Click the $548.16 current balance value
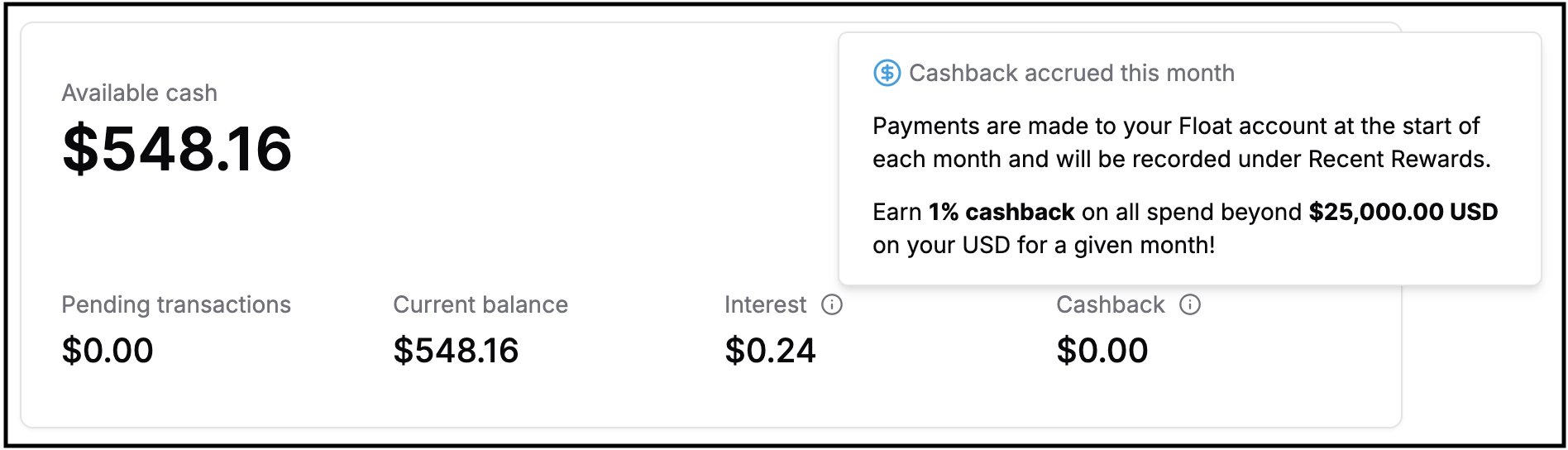 456,351
